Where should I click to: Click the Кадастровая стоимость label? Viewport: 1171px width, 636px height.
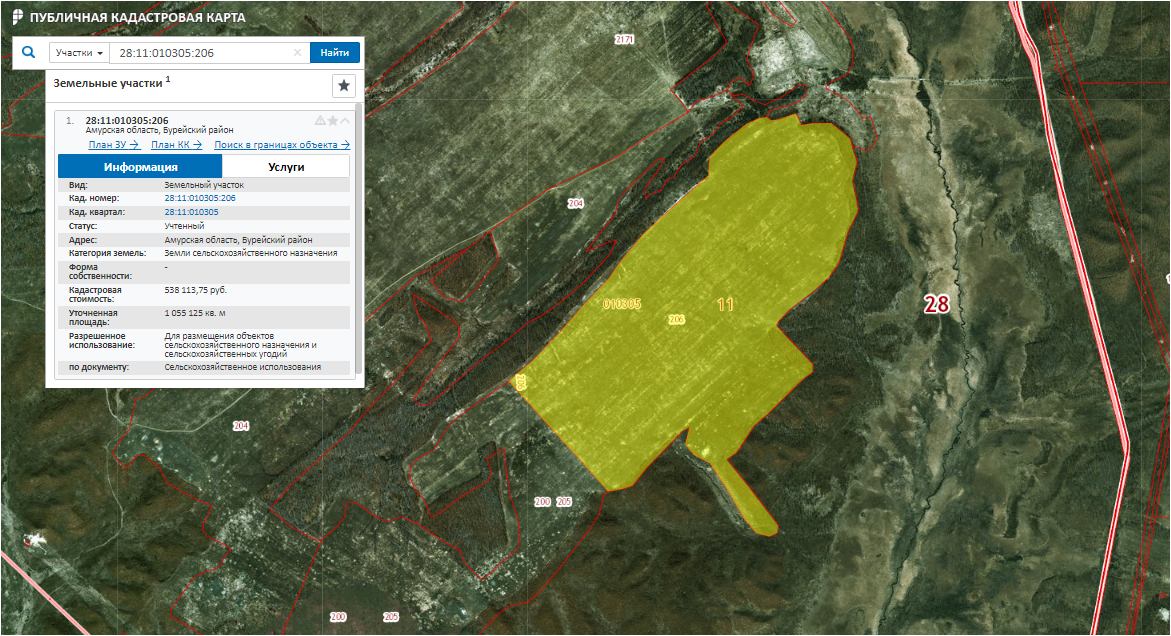(x=95, y=294)
